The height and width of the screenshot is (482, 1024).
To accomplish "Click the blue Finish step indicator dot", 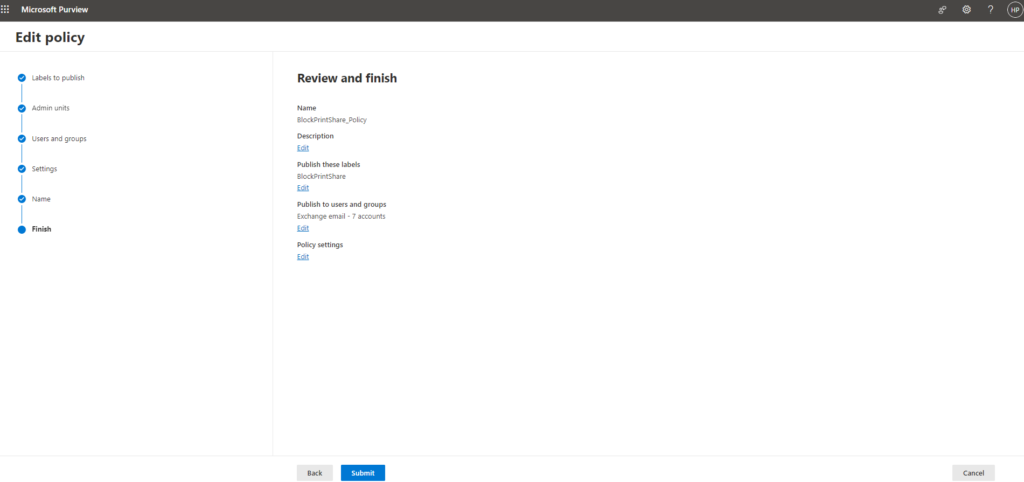I will [x=21, y=229].
